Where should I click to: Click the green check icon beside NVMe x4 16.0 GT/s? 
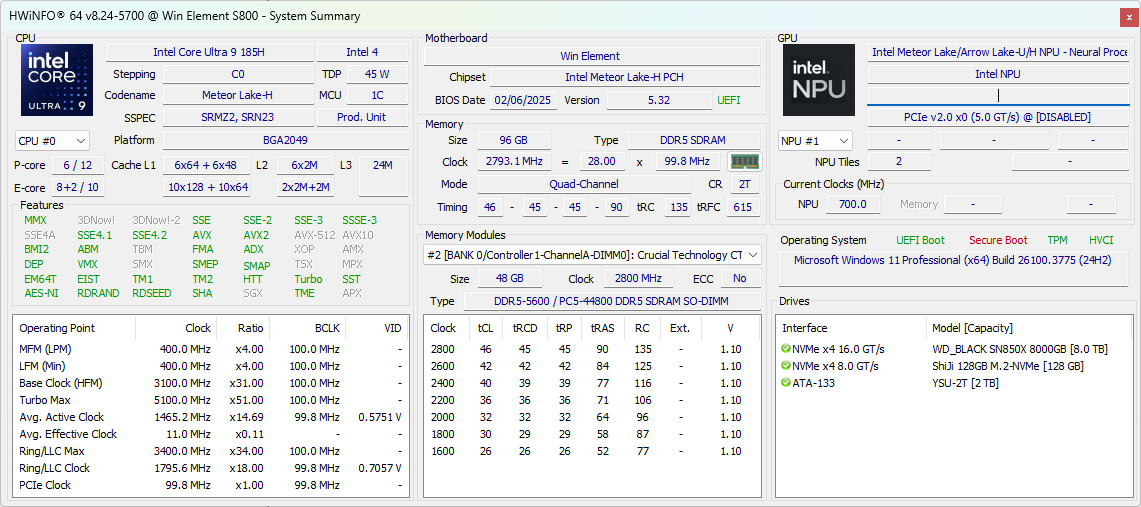[x=786, y=349]
